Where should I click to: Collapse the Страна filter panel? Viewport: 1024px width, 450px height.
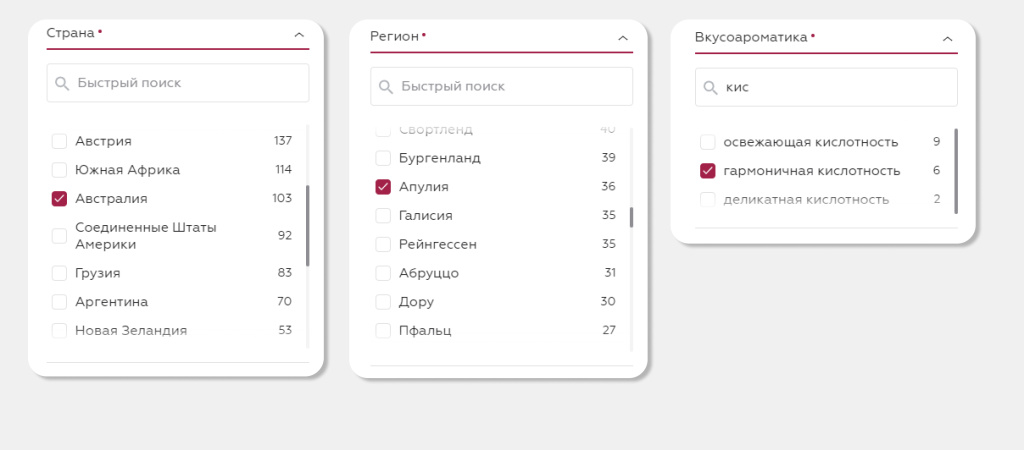(x=299, y=34)
